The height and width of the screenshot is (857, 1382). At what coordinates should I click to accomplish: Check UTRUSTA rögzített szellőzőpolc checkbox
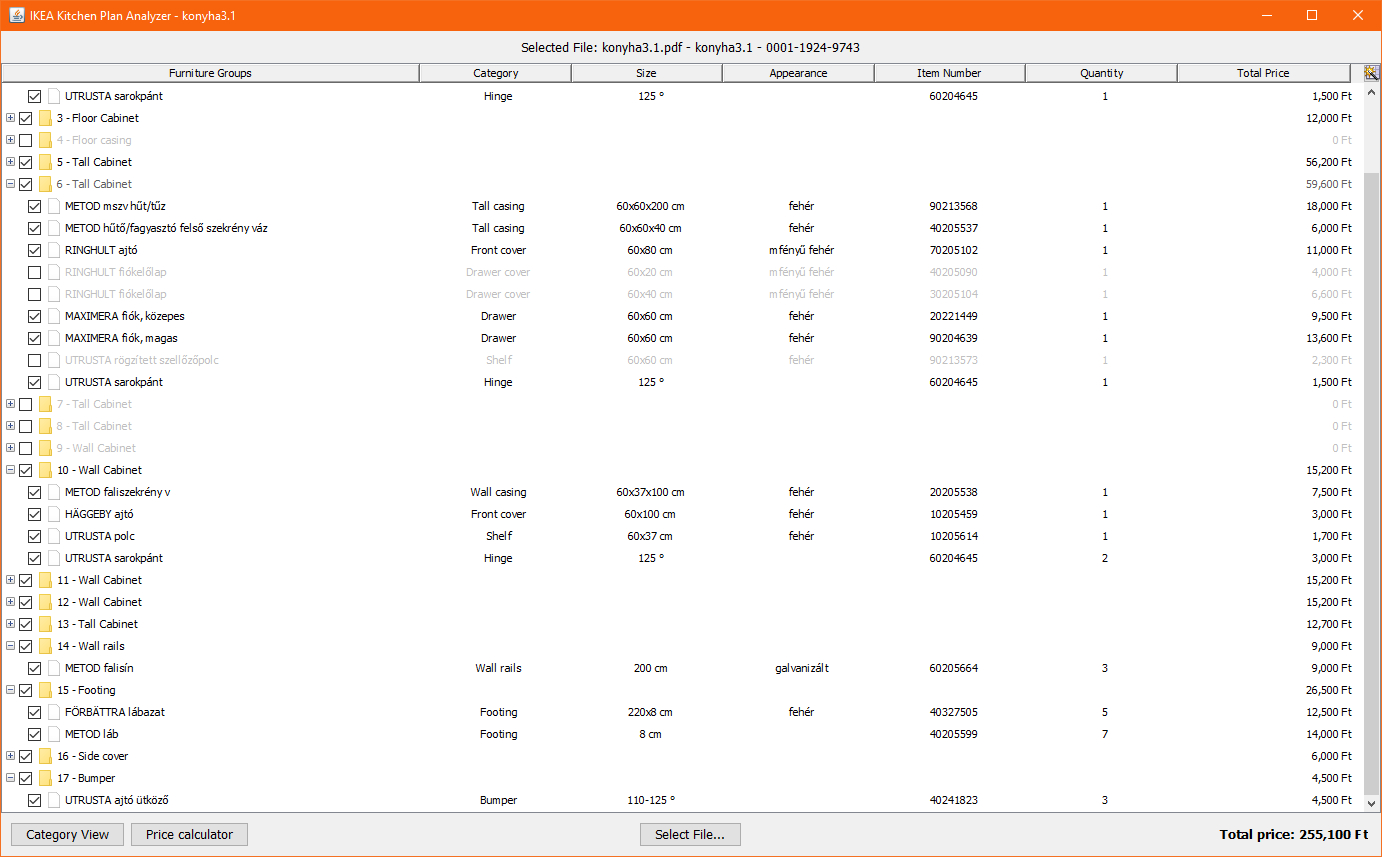tap(35, 360)
